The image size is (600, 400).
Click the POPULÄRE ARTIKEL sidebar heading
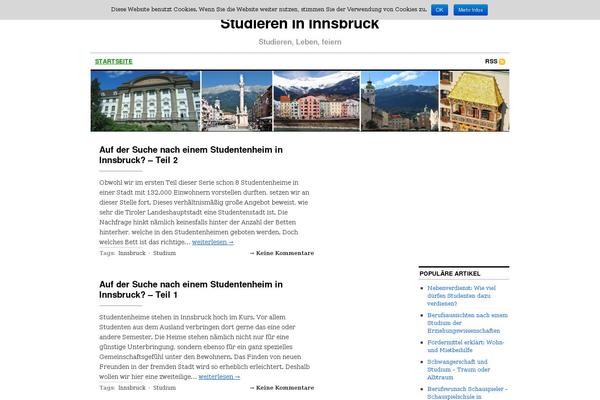click(x=450, y=274)
